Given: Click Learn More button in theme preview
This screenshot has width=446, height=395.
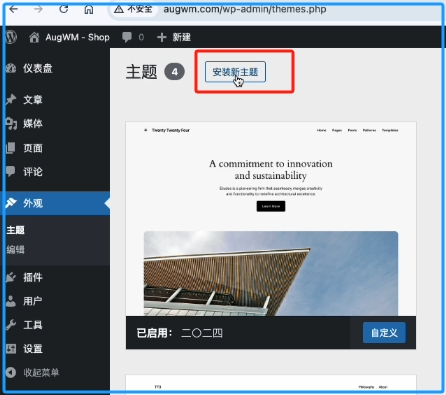Looking at the screenshot, I should click(x=271, y=206).
